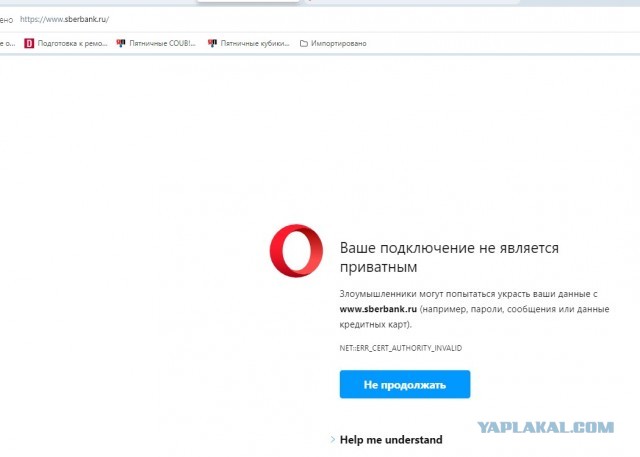
Task: Click the red Opera logo
Action: point(296,251)
